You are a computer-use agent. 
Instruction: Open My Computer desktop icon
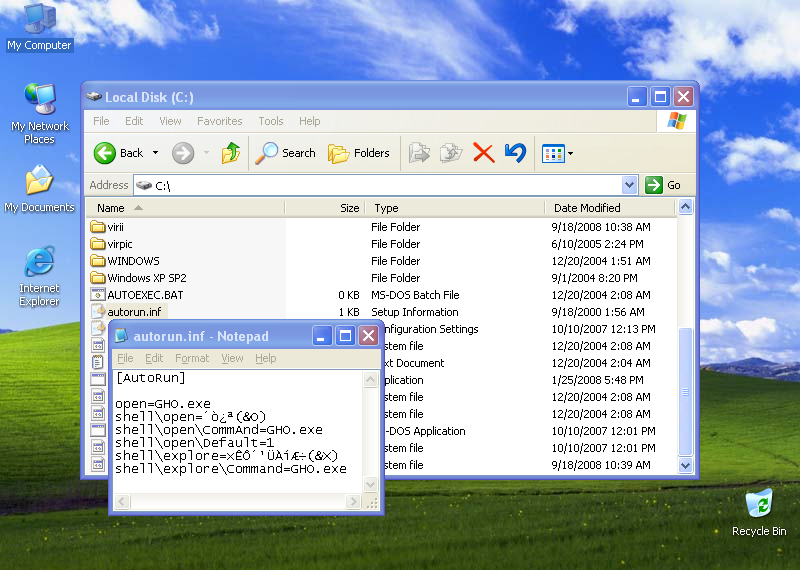(x=40, y=26)
